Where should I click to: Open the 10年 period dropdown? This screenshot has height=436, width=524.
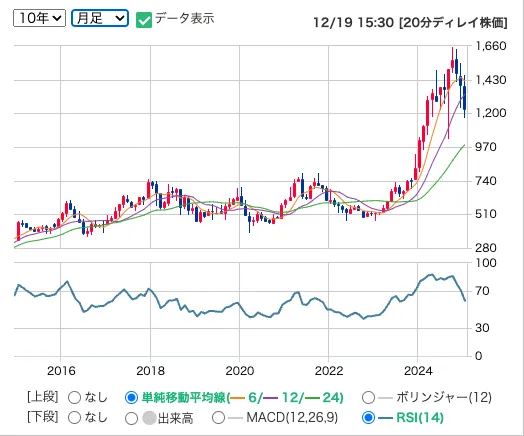39,18
